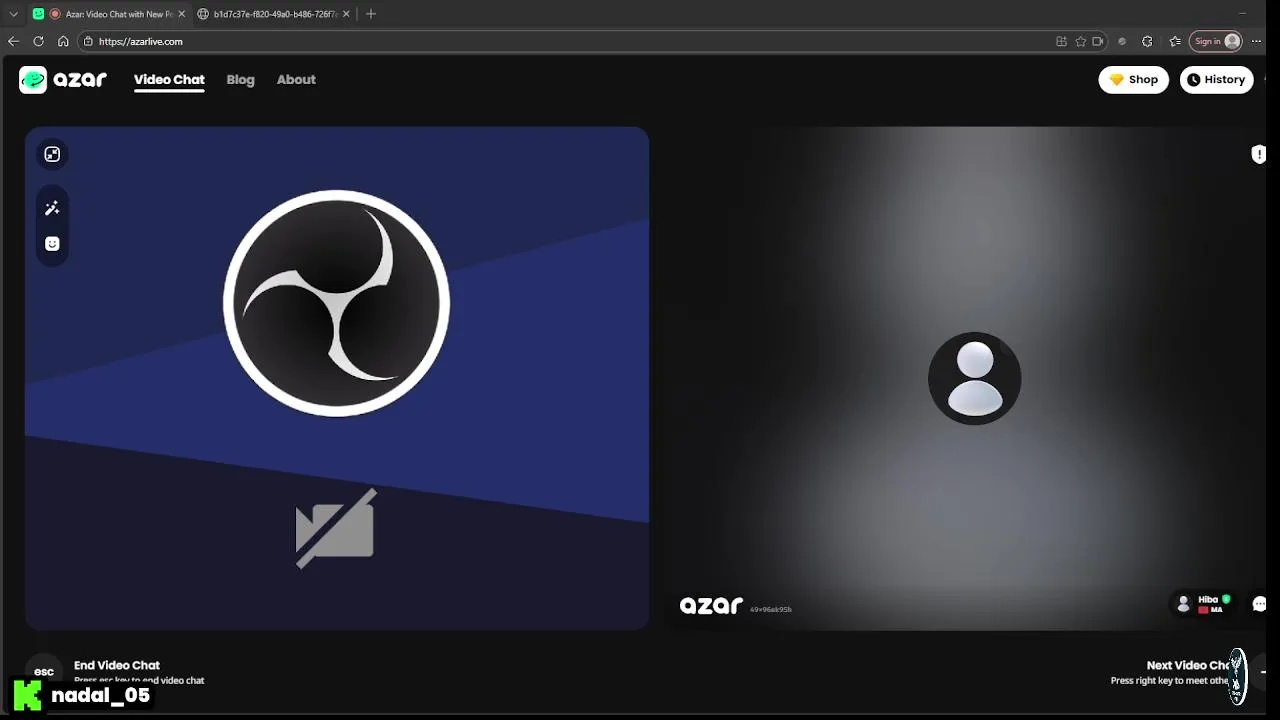Screen dimensions: 1280x720
Task: Toggle fullscreen view of local video
Action: pos(52,154)
